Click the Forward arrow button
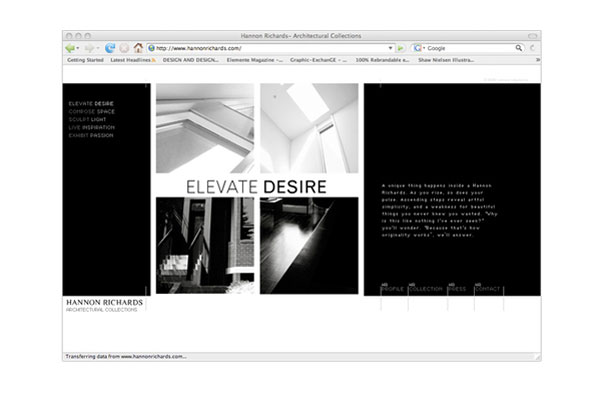 tap(89, 48)
